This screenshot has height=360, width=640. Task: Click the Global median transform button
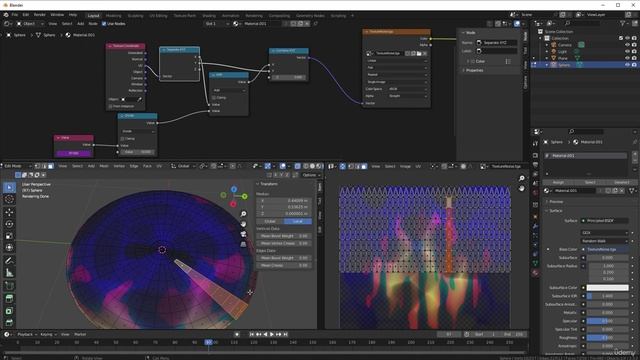(x=270, y=221)
